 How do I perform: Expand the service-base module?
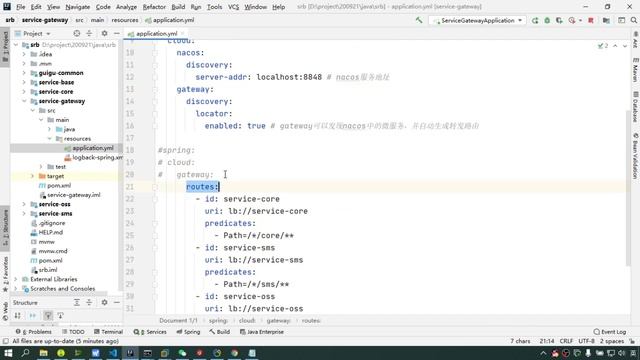(24, 82)
